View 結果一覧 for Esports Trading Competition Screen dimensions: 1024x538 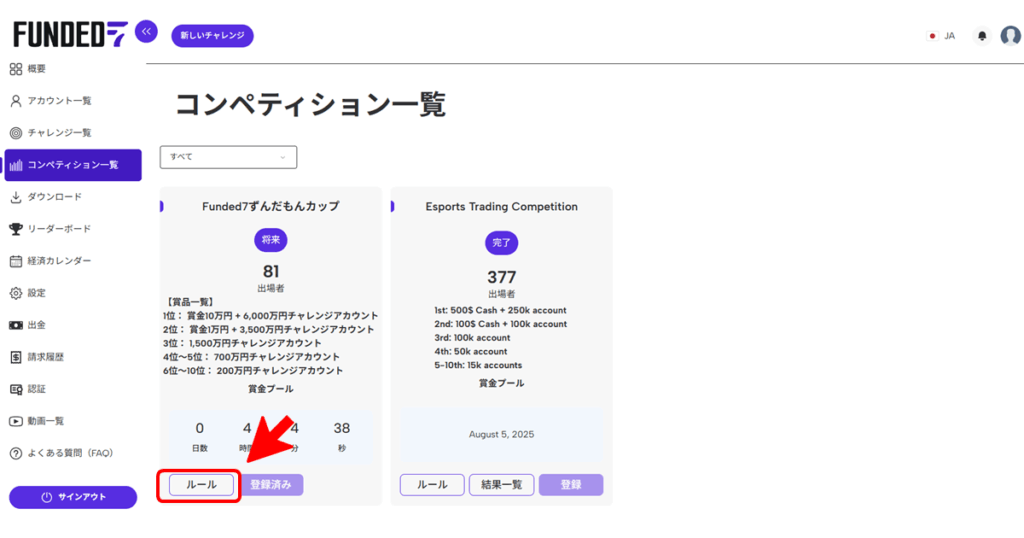[502, 485]
